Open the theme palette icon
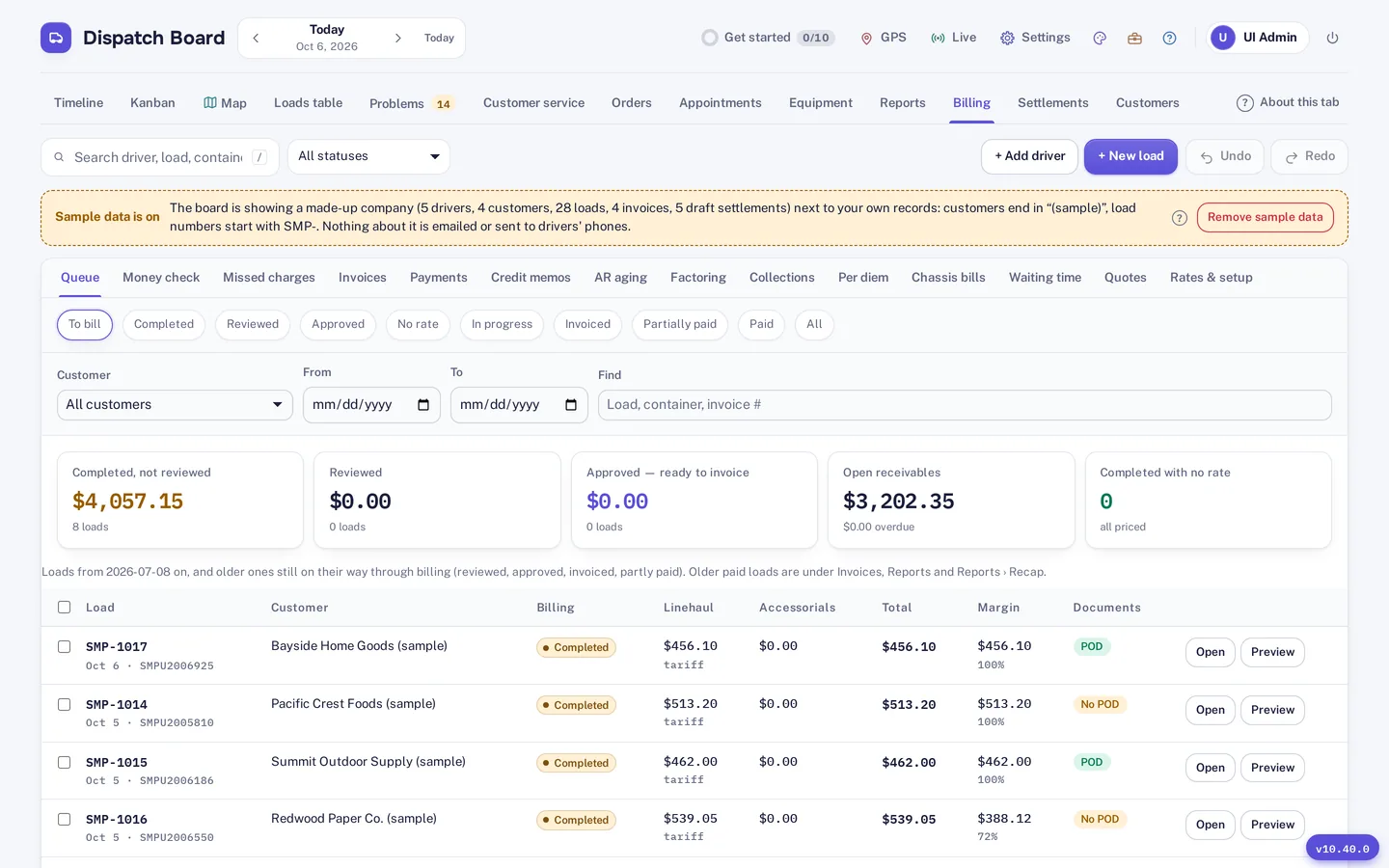 pos(1100,39)
